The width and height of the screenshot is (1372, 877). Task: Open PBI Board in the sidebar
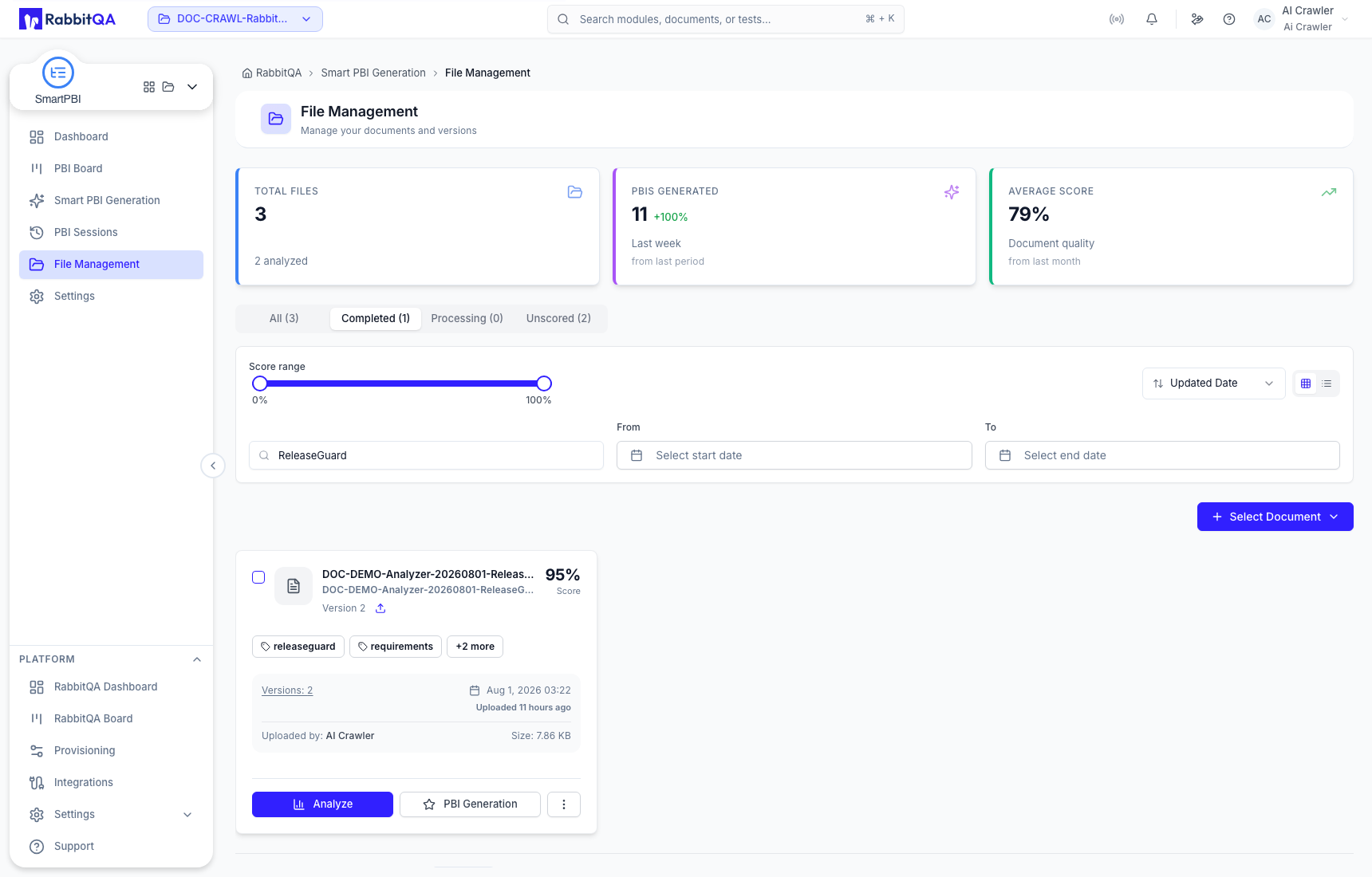[112, 169]
